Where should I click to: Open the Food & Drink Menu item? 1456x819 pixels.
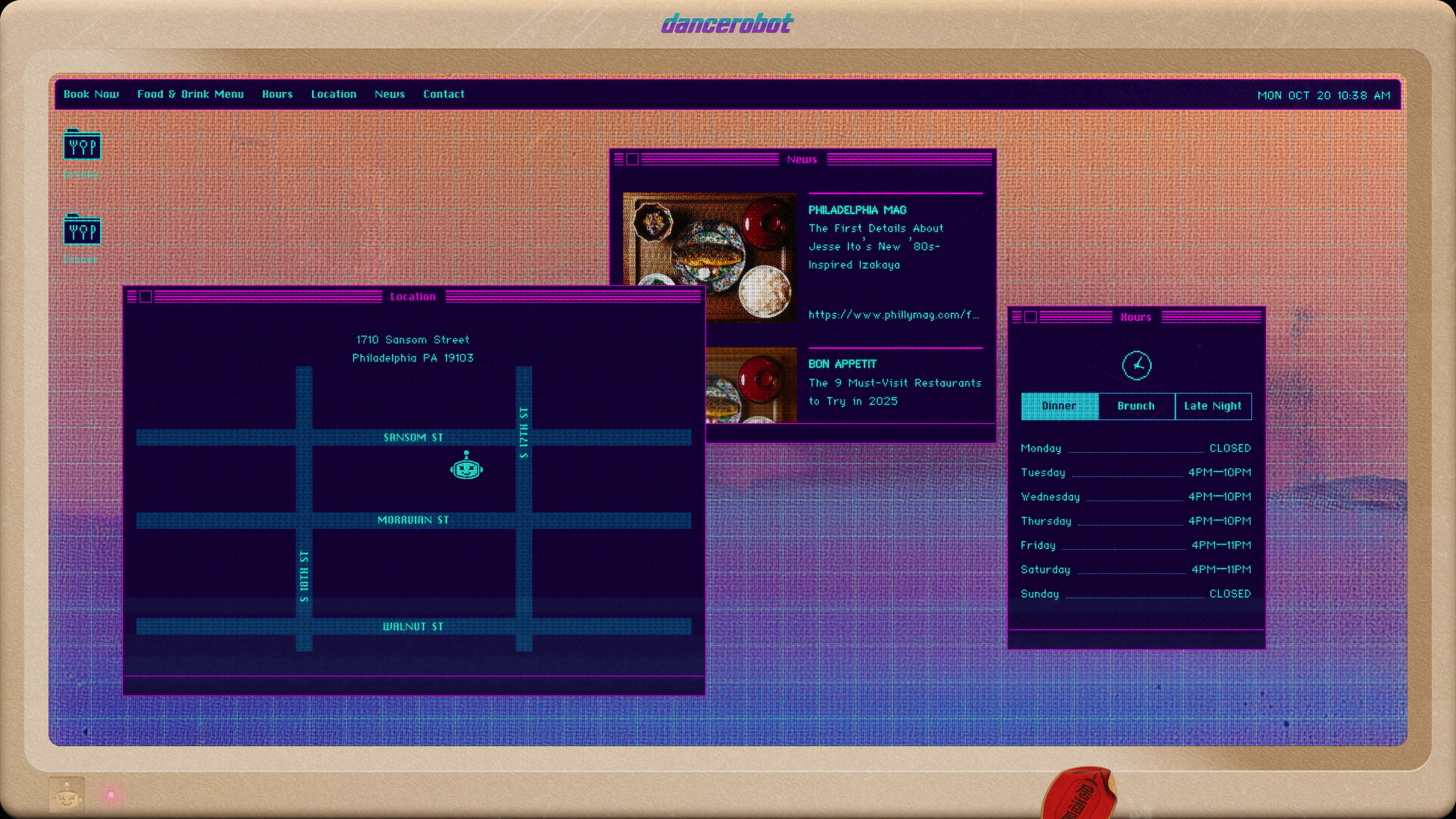point(190,94)
